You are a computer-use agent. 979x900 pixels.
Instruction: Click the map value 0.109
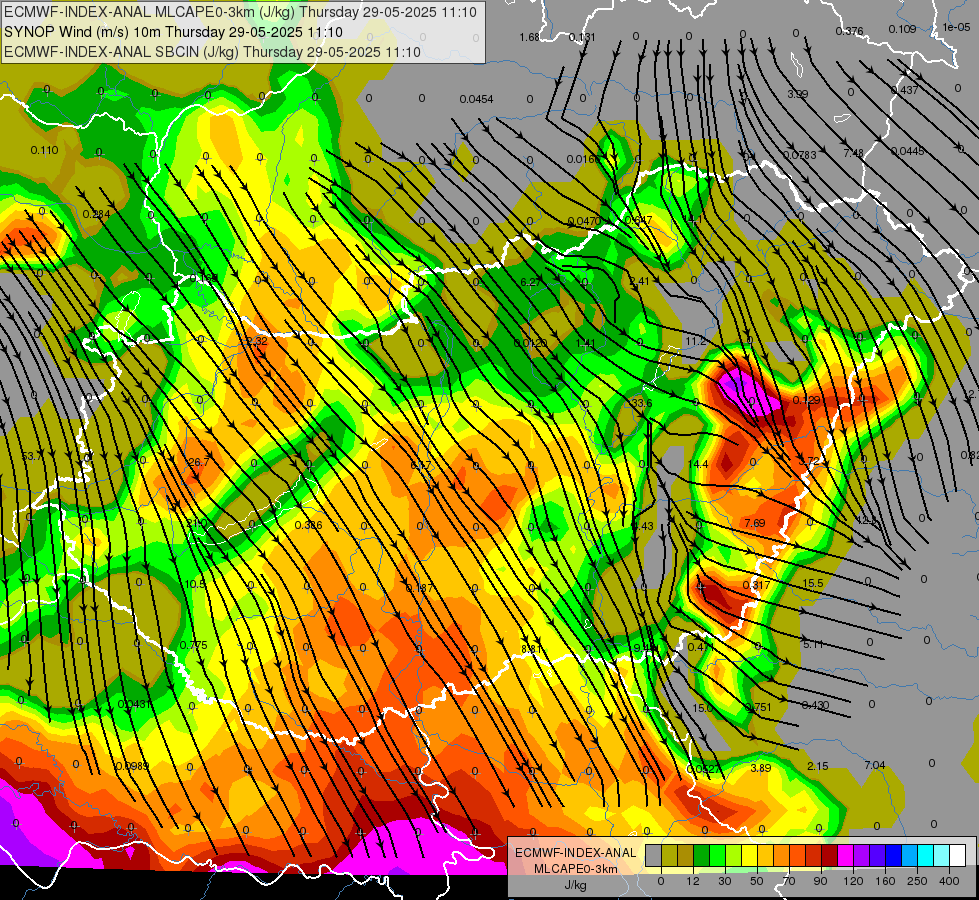[x=902, y=29]
